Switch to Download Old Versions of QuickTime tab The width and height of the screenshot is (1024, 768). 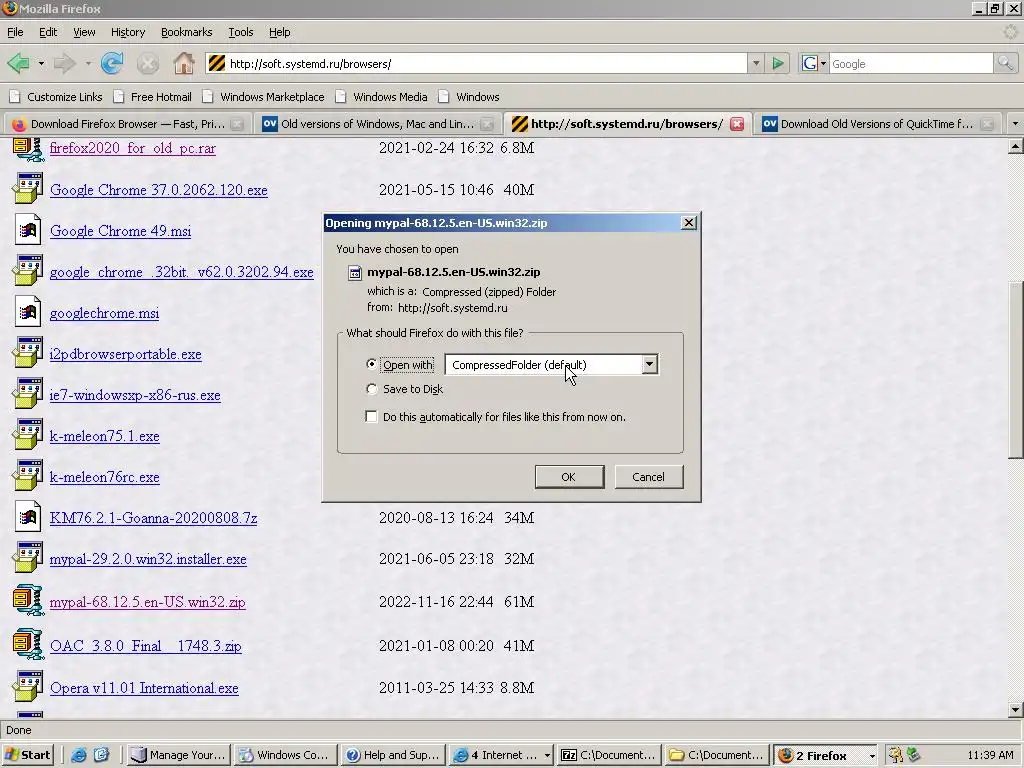[876, 124]
